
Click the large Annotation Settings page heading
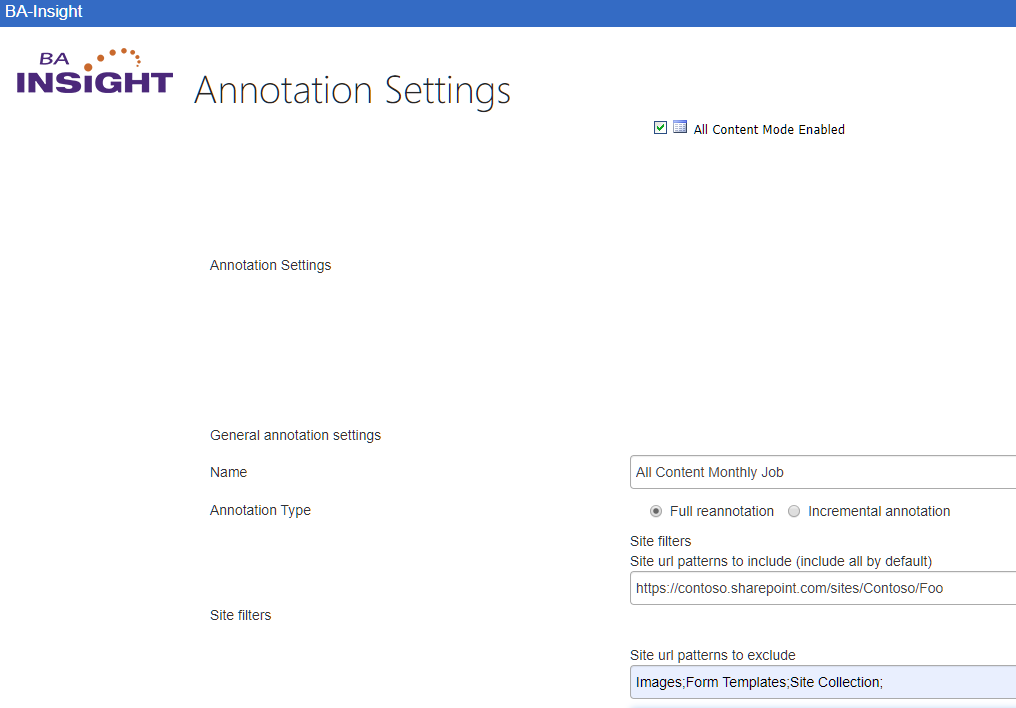click(352, 90)
